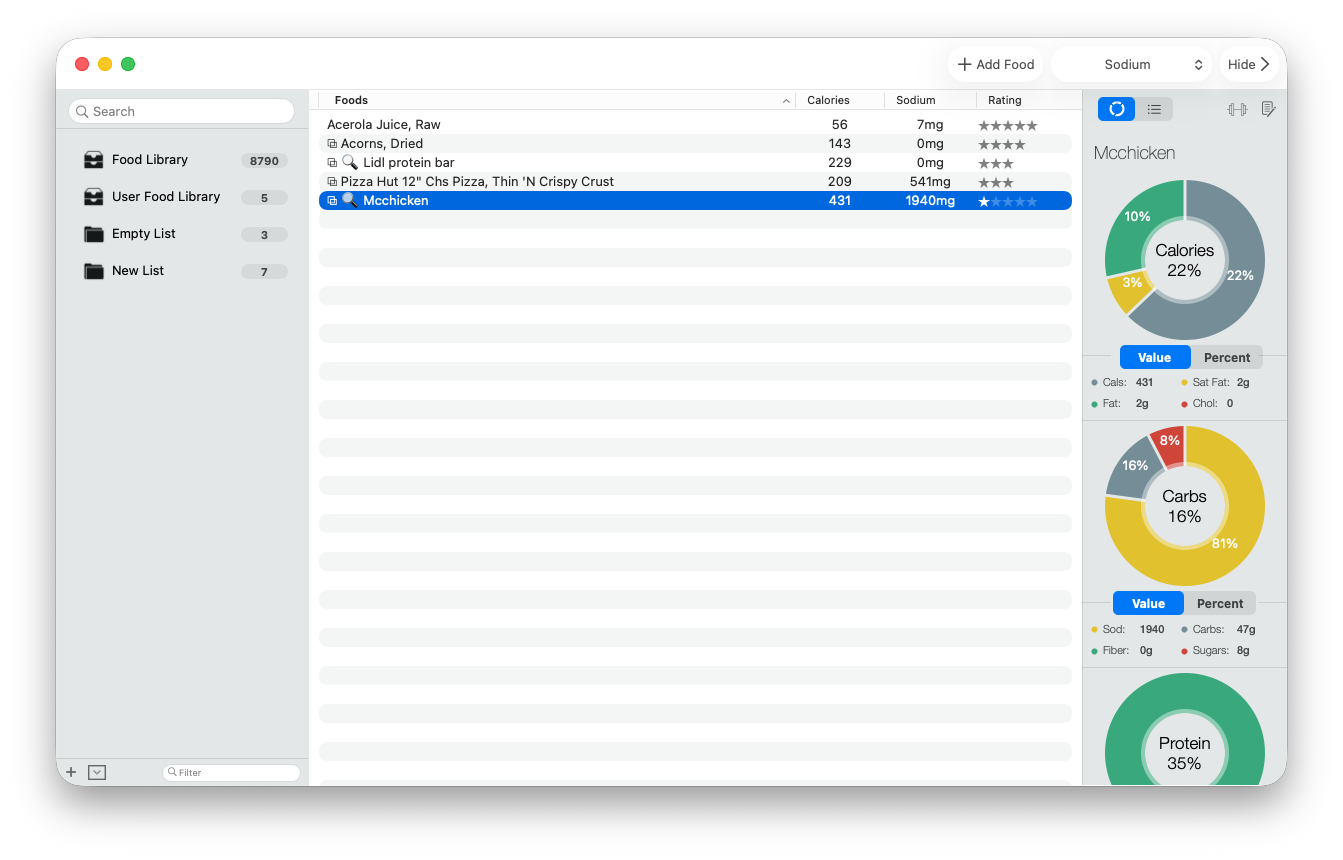Select Value under the Carbs chart

1148,603
